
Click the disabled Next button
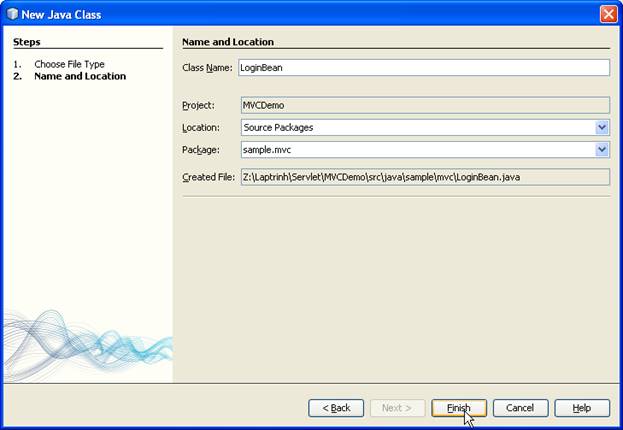[x=397, y=408]
